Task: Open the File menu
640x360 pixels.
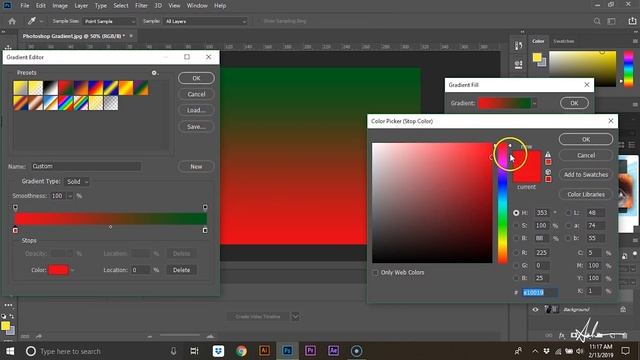Action: (x=25, y=6)
